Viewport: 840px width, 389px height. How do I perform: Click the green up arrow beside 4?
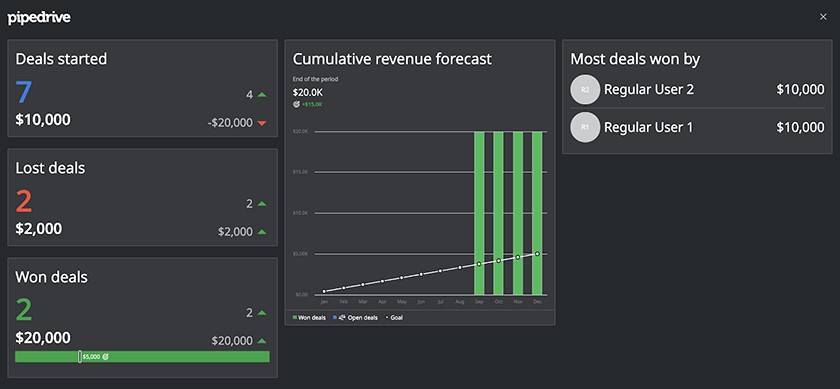click(x=262, y=95)
